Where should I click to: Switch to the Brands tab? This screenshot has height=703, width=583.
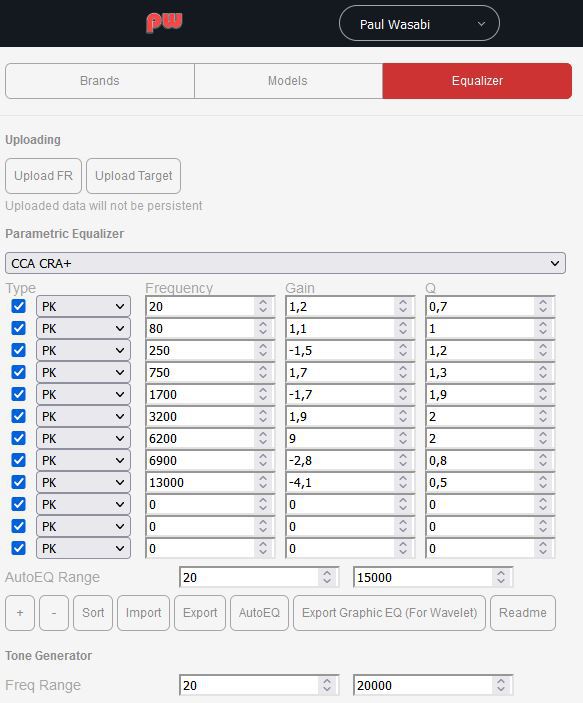[x=100, y=81]
